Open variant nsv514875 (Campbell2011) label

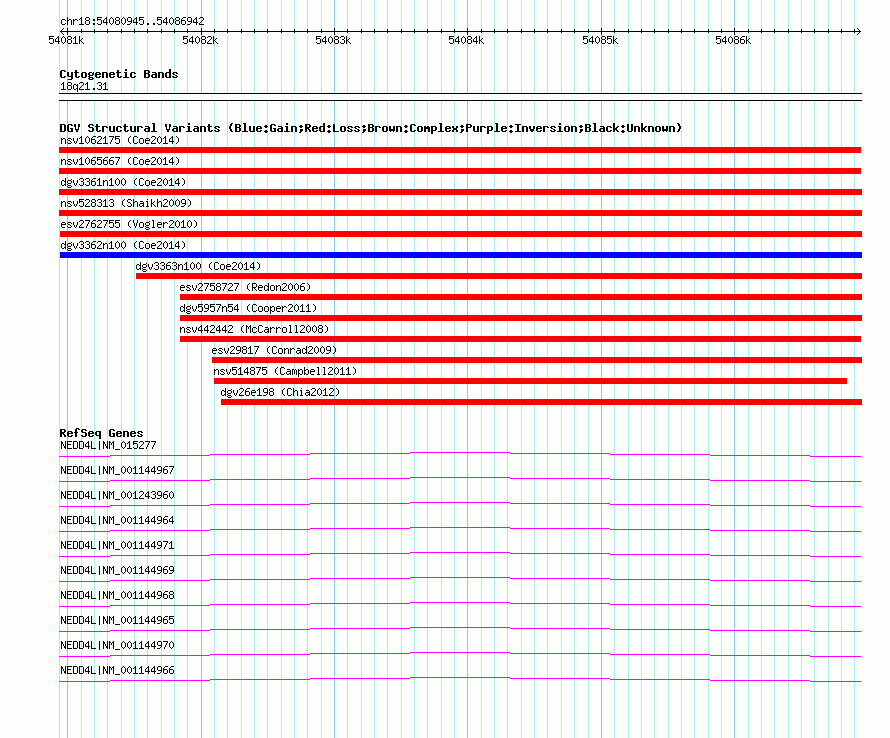(286, 371)
